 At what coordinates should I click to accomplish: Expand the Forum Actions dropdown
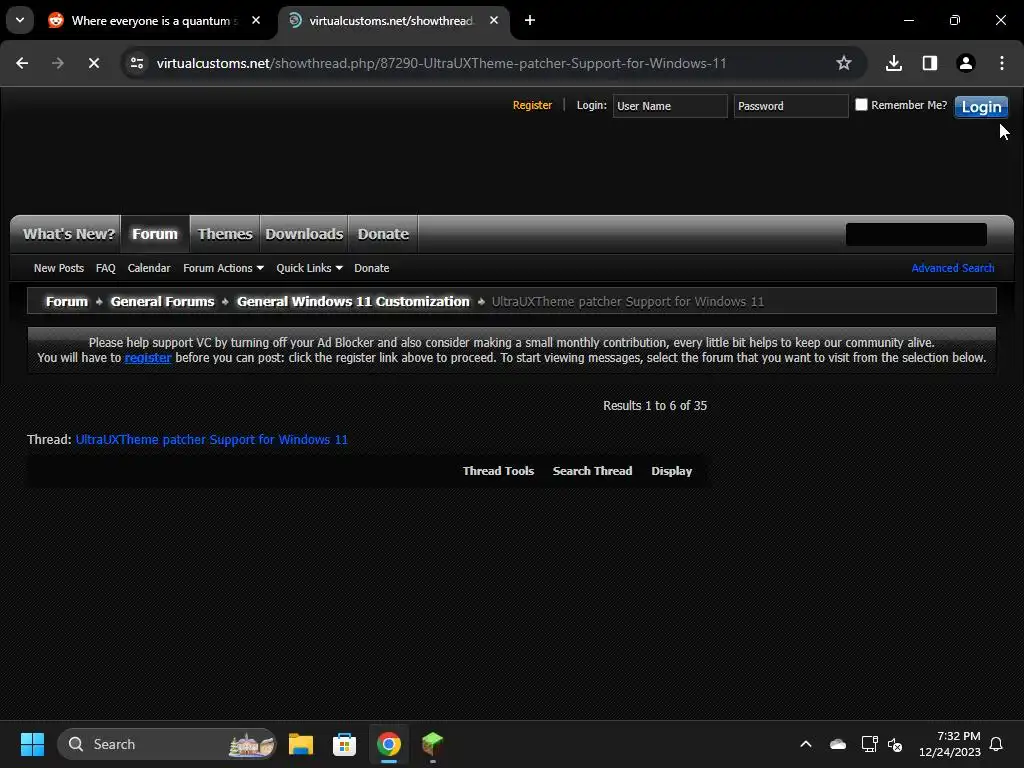[223, 268]
